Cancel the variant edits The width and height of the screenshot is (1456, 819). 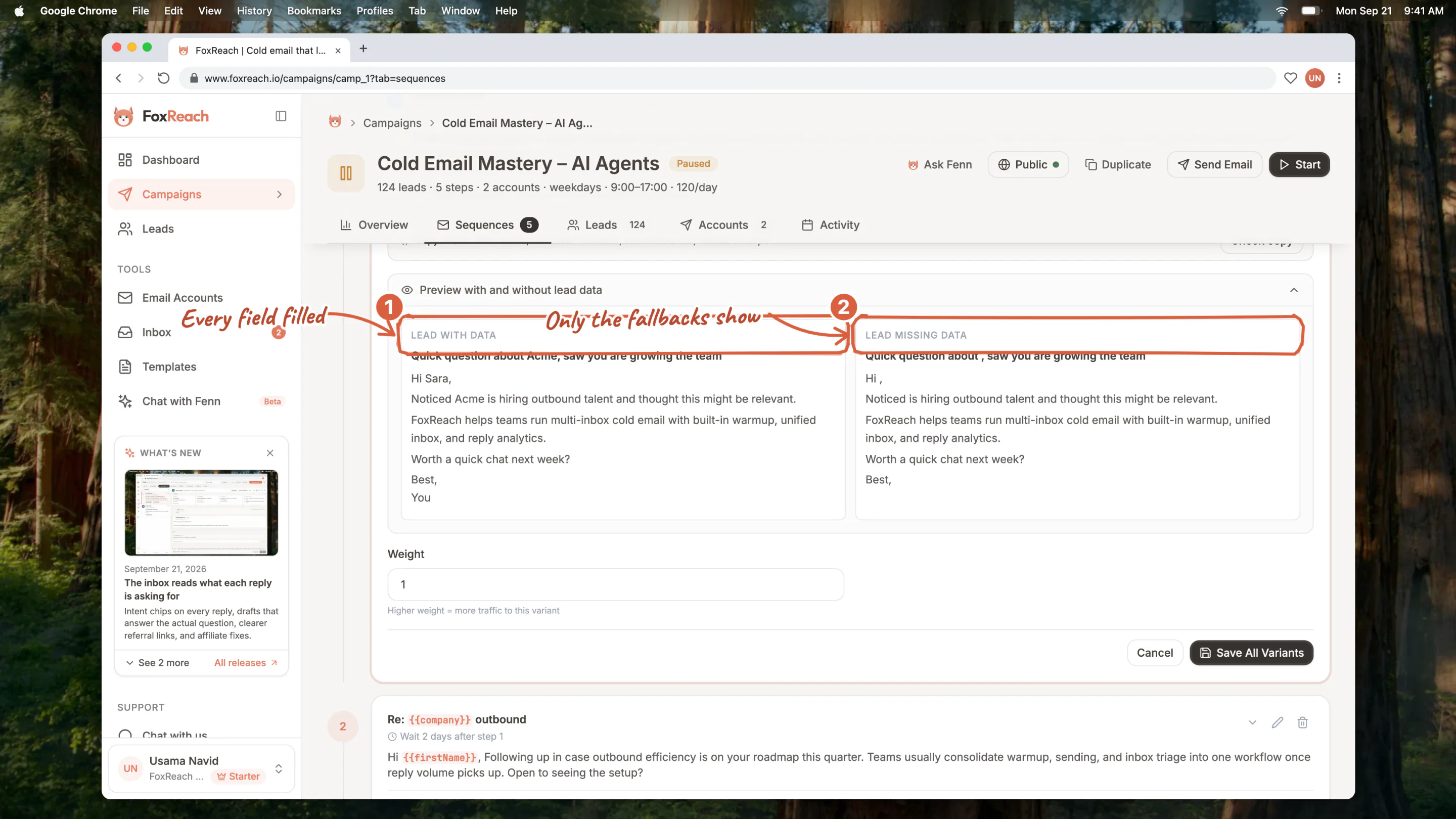pos(1154,653)
